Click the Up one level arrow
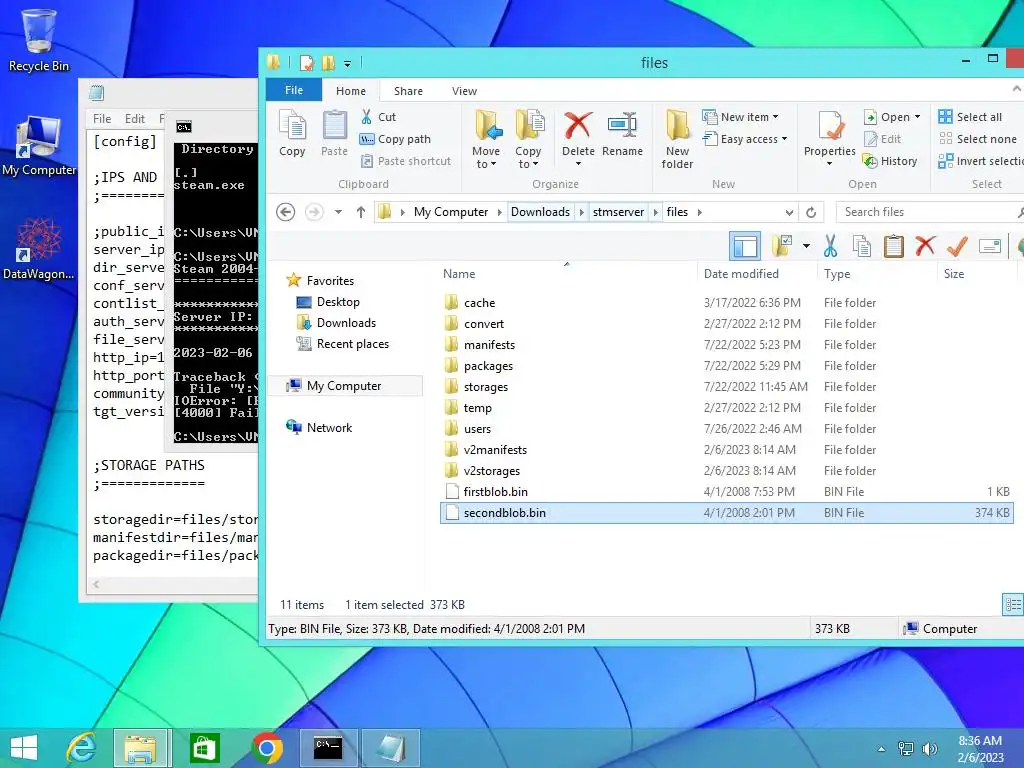The height and width of the screenshot is (768, 1024). click(x=360, y=212)
